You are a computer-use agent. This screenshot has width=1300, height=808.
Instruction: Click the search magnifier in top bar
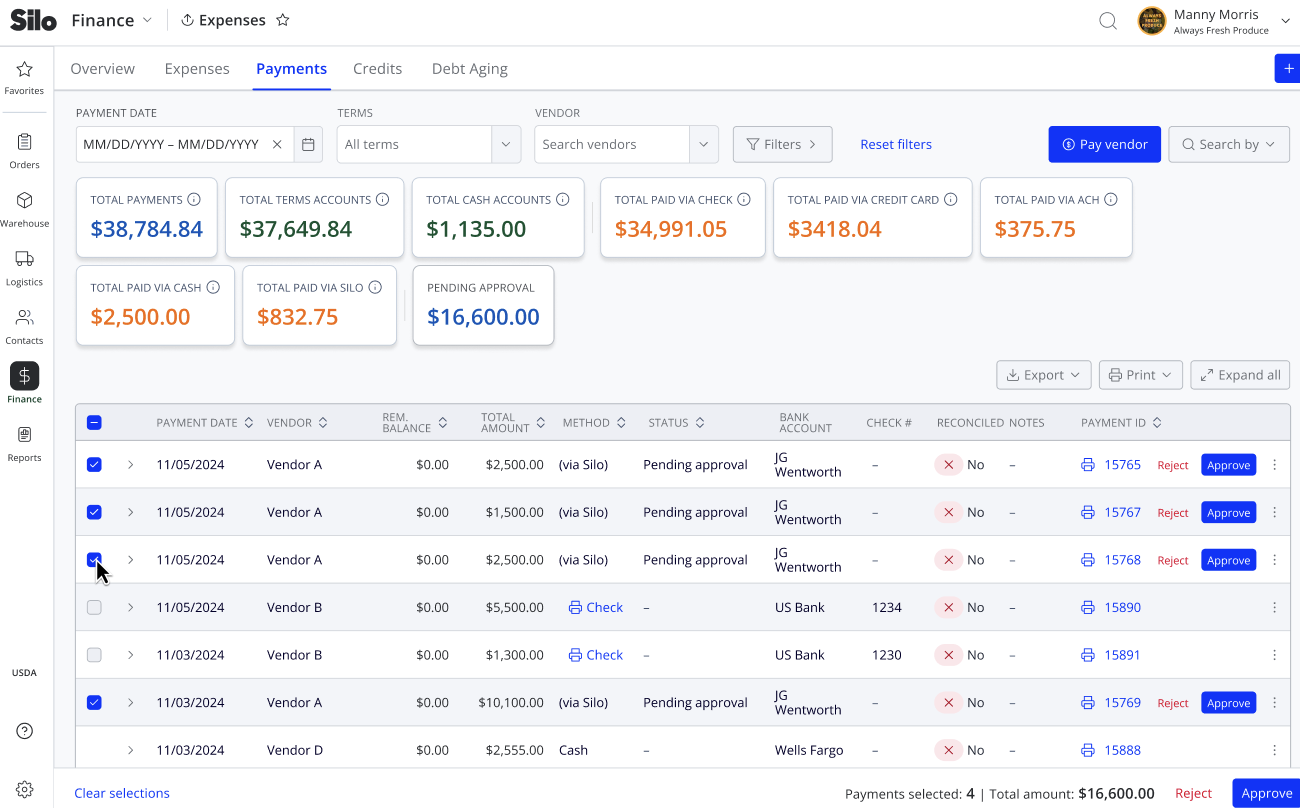point(1108,21)
